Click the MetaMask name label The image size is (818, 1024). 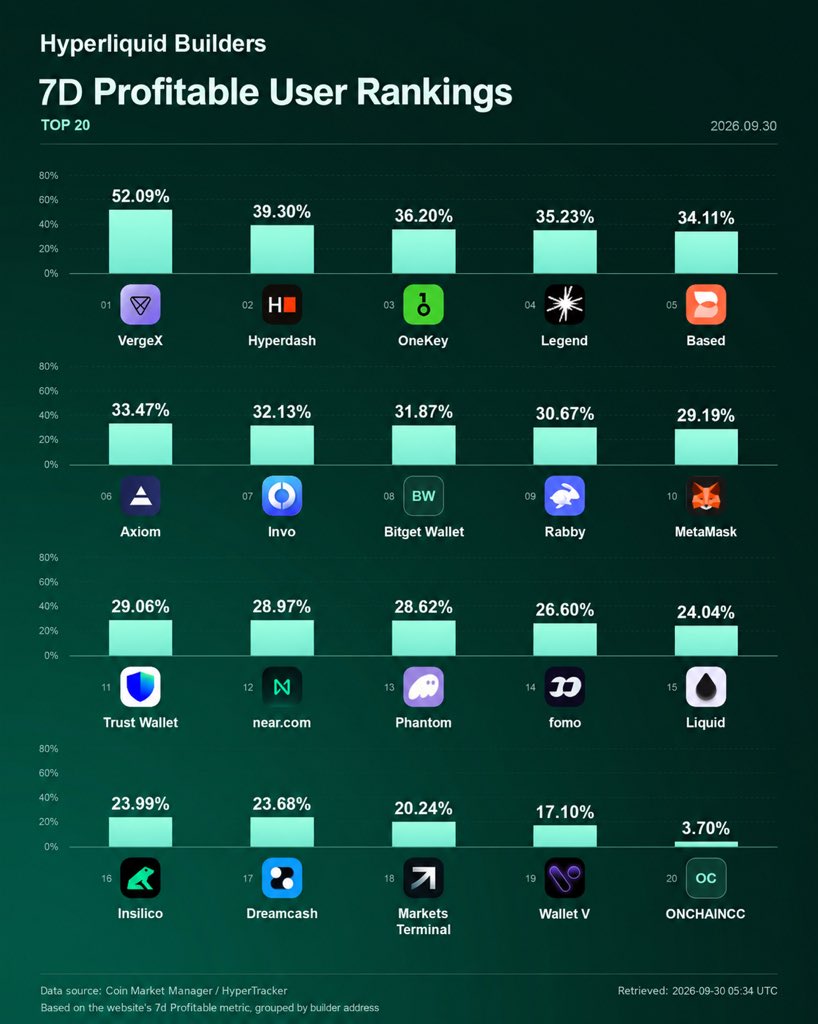click(x=706, y=532)
